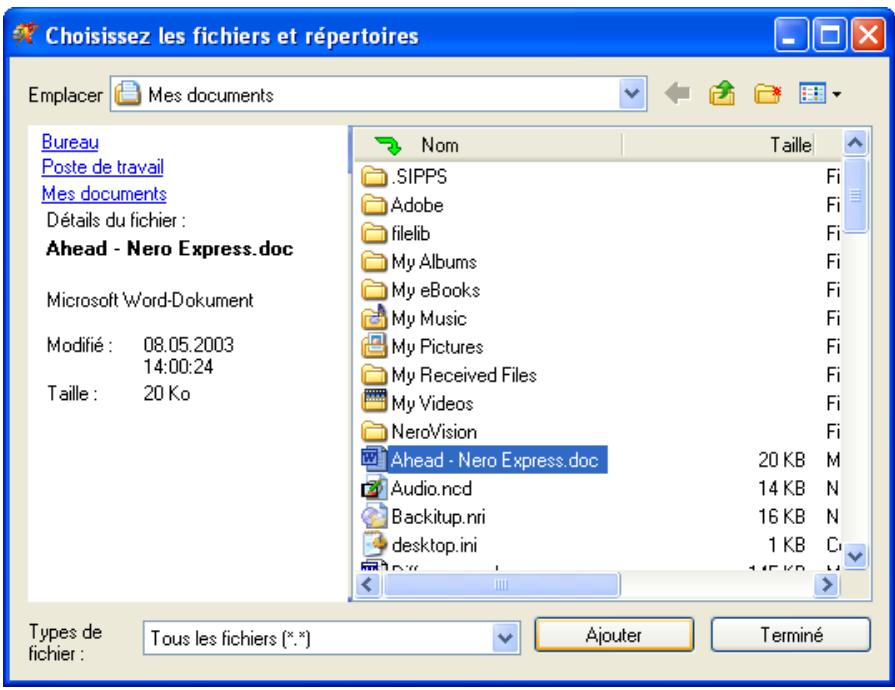Click the My Pictures folder icon
This screenshot has height=690, width=895.
(374, 346)
